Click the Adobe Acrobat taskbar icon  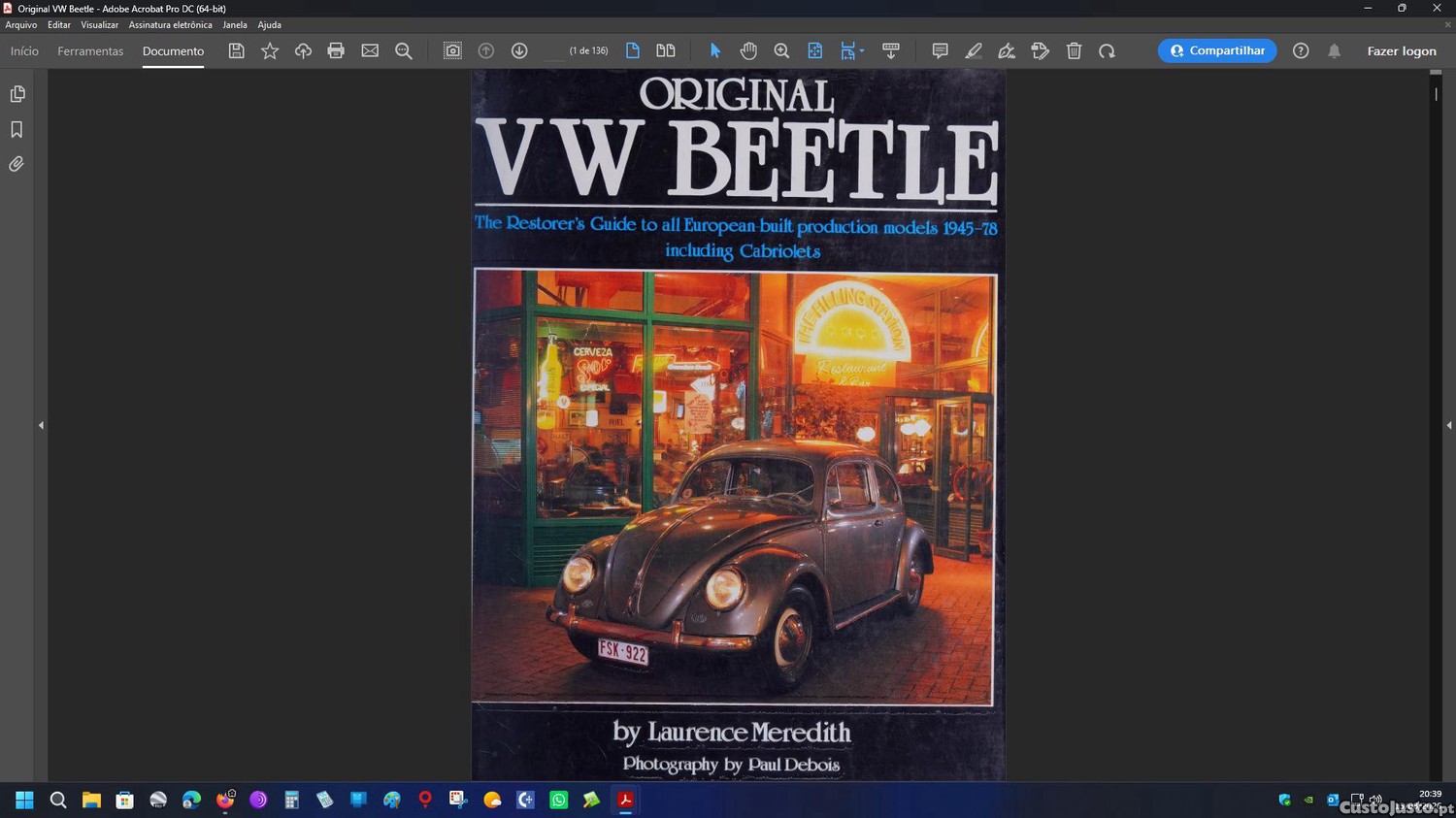pos(626,800)
